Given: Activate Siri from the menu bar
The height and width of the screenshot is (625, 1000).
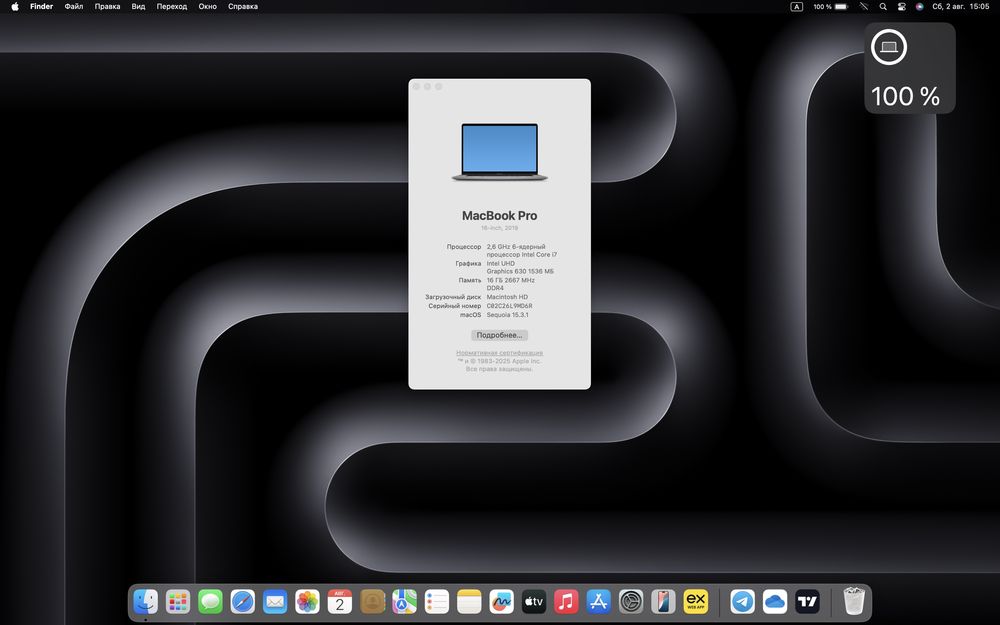Looking at the screenshot, I should coord(920,6).
